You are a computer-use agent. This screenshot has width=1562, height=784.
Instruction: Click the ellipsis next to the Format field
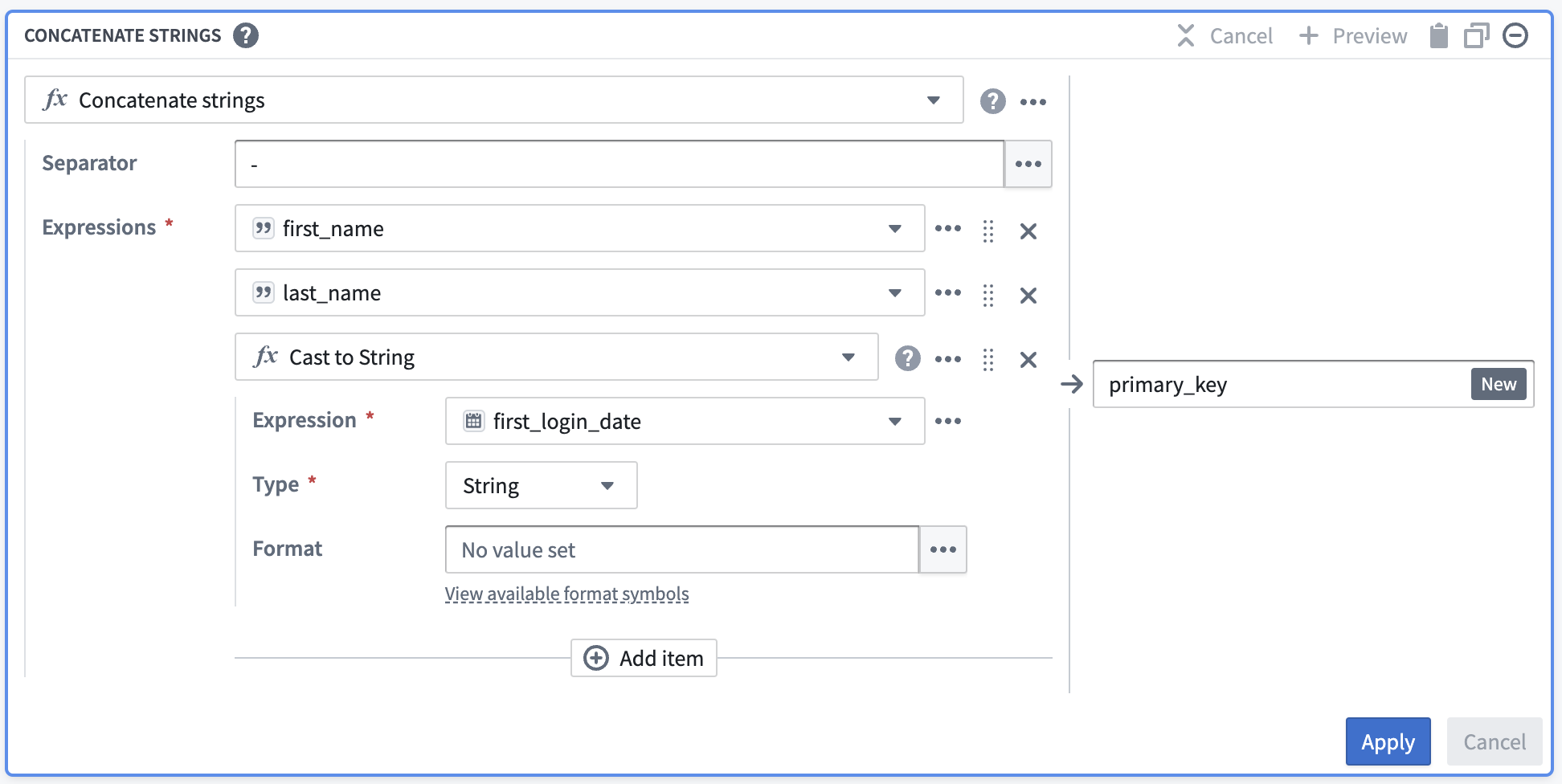(x=943, y=549)
